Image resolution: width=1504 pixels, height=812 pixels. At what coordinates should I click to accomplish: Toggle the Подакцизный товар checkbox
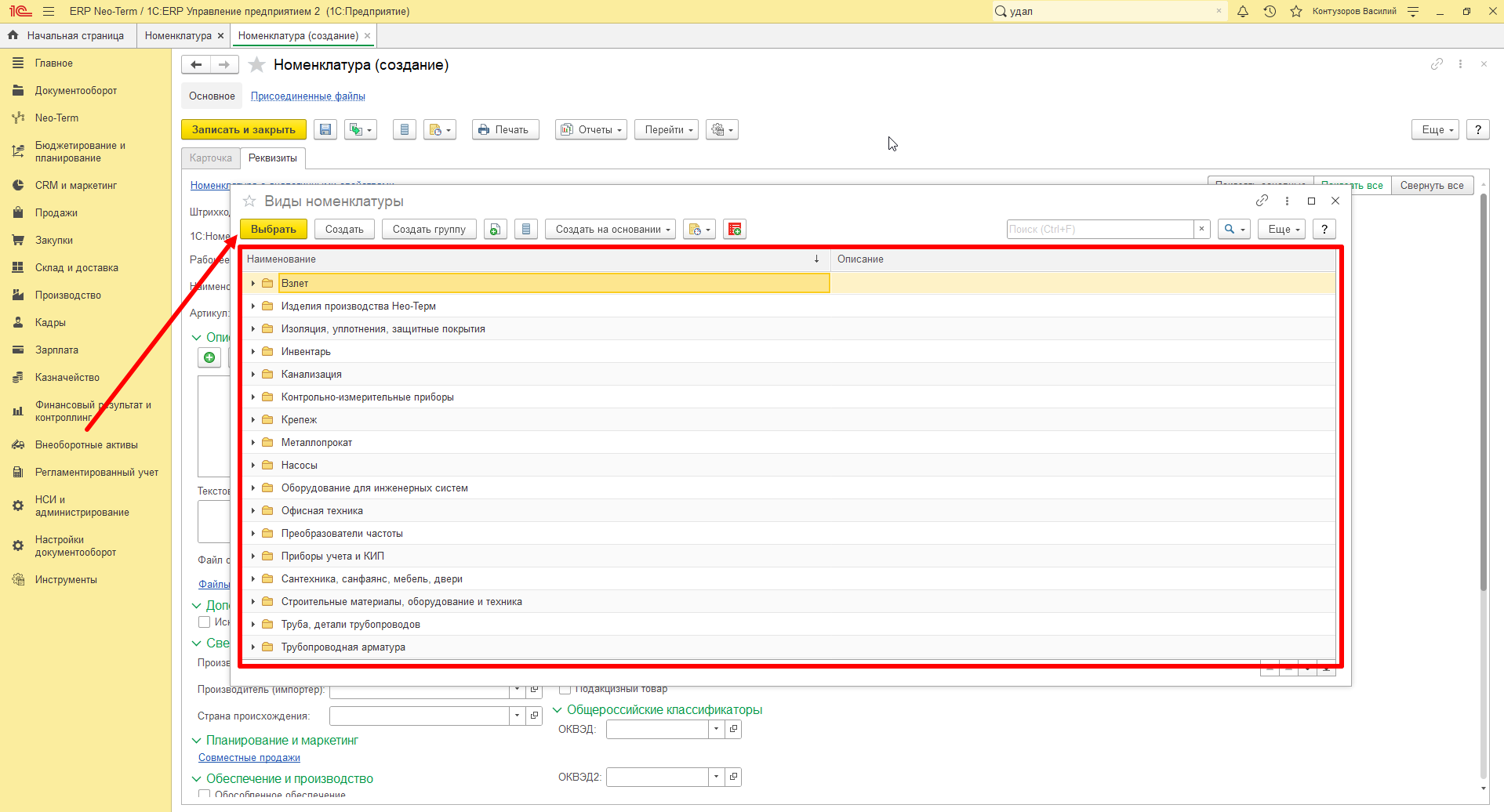click(565, 689)
